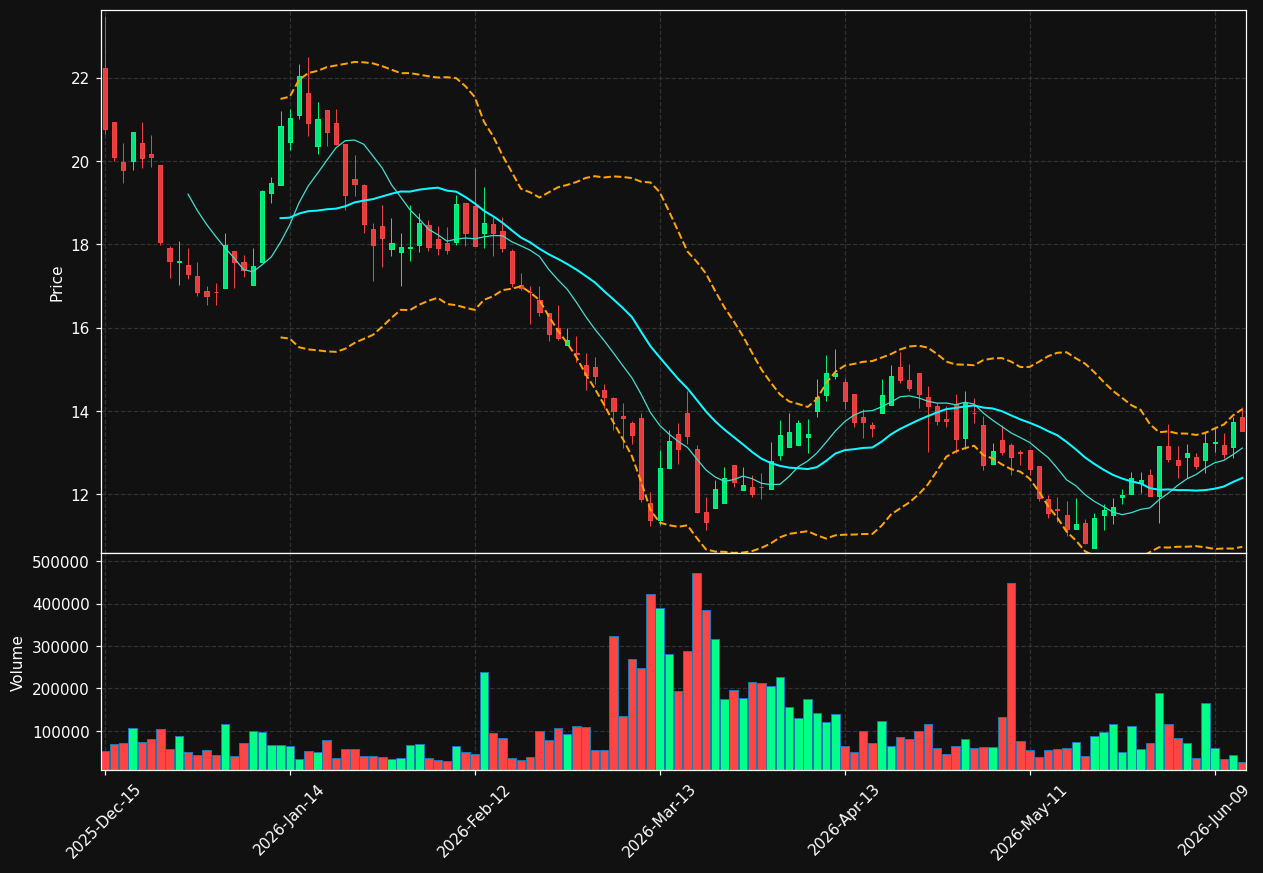
Task: Click price tick label 14
Action: [80, 411]
